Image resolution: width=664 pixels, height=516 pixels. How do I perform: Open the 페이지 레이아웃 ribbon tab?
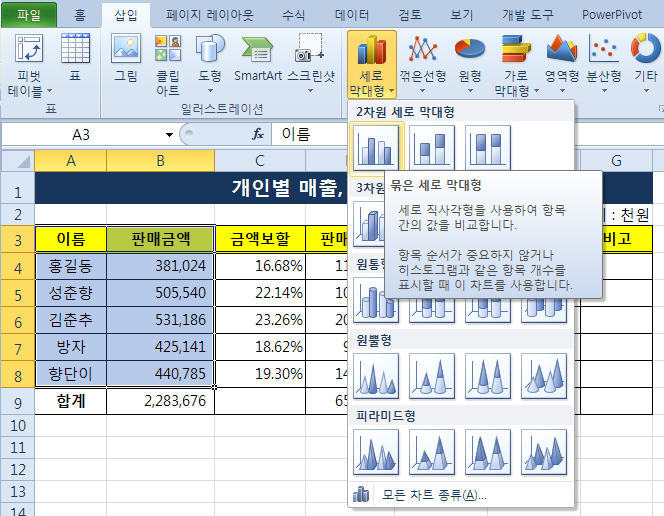click(x=209, y=15)
